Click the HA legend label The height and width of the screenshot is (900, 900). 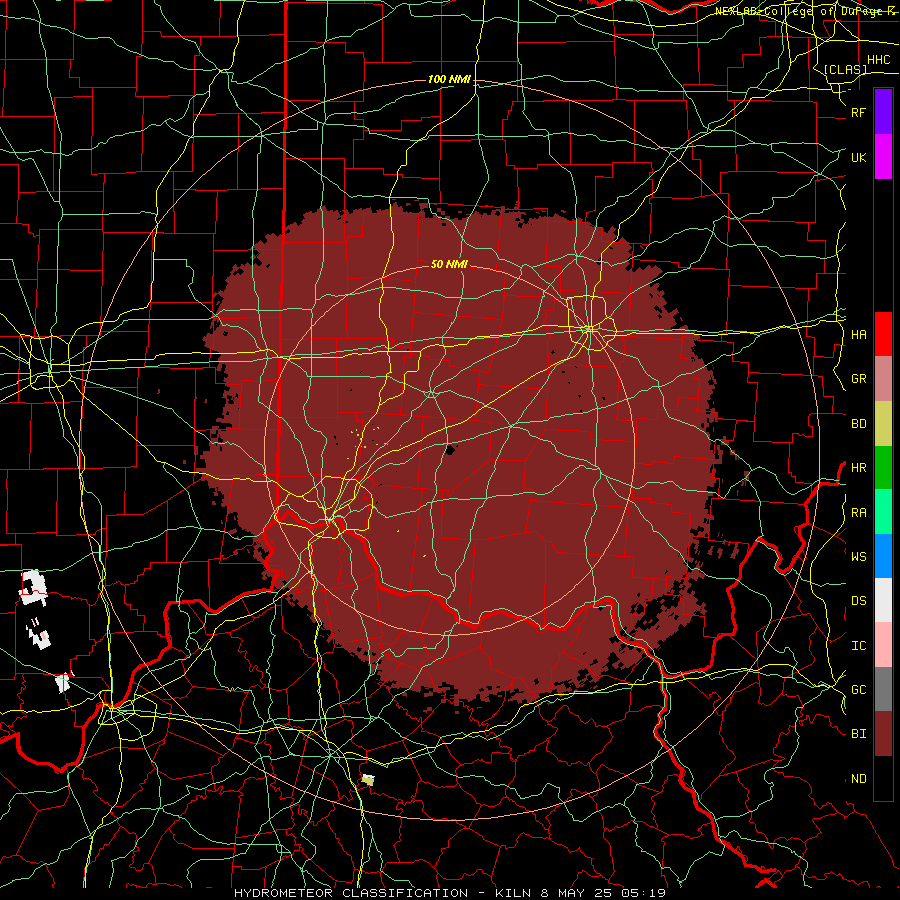[x=859, y=335]
